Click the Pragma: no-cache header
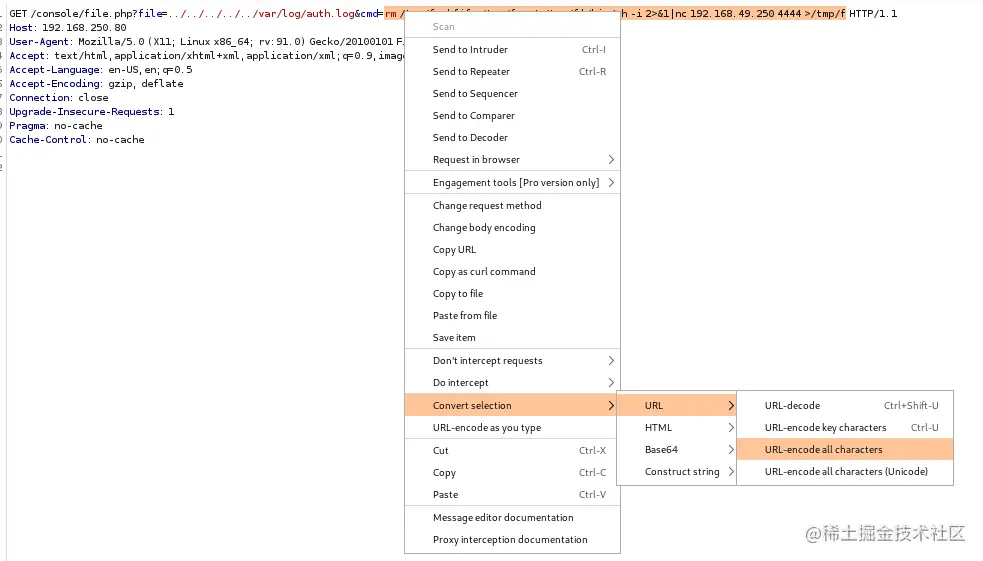Viewport: 983px width, 561px height. pyautogui.click(x=55, y=125)
